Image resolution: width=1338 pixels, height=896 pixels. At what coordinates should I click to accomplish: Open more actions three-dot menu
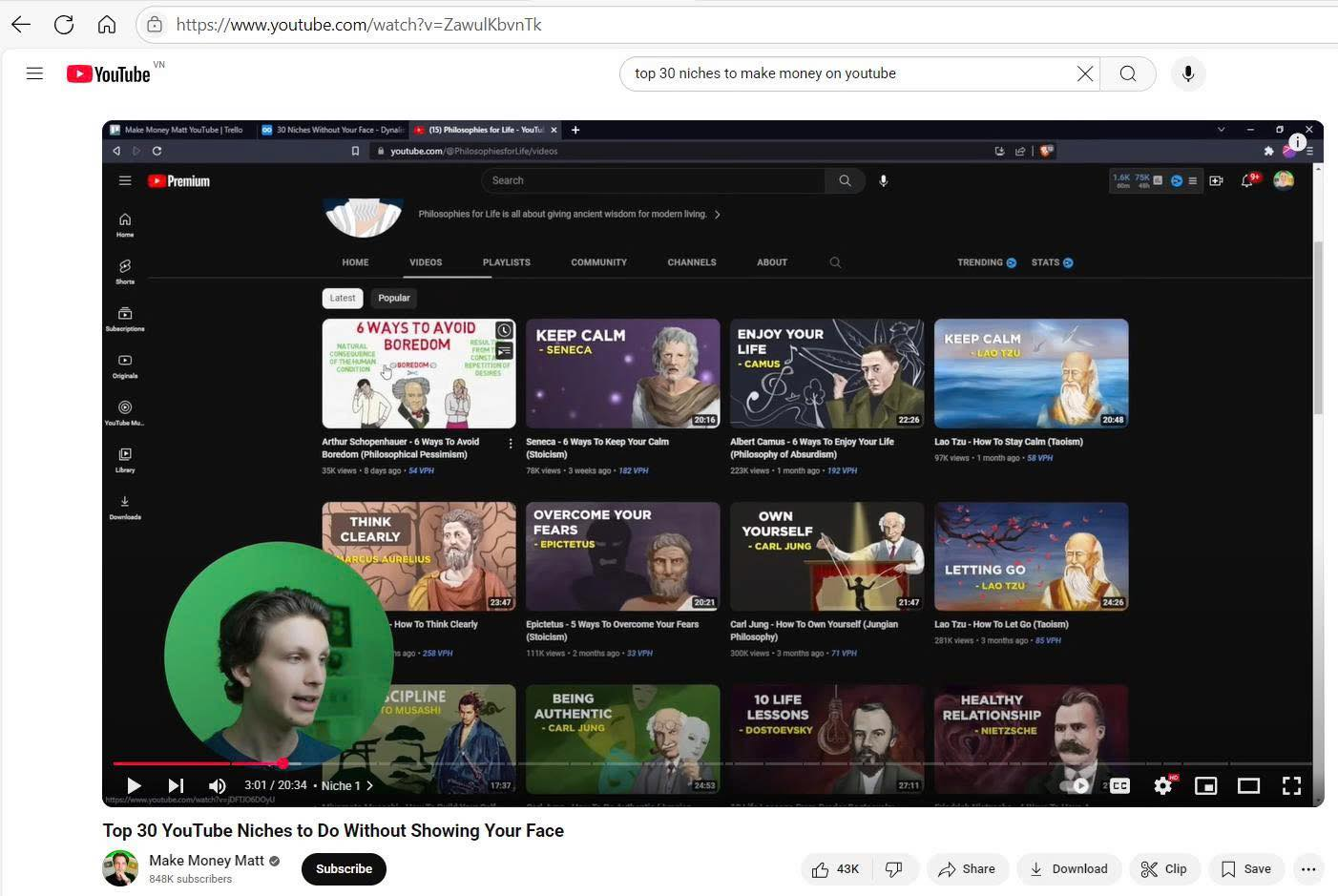click(1308, 868)
